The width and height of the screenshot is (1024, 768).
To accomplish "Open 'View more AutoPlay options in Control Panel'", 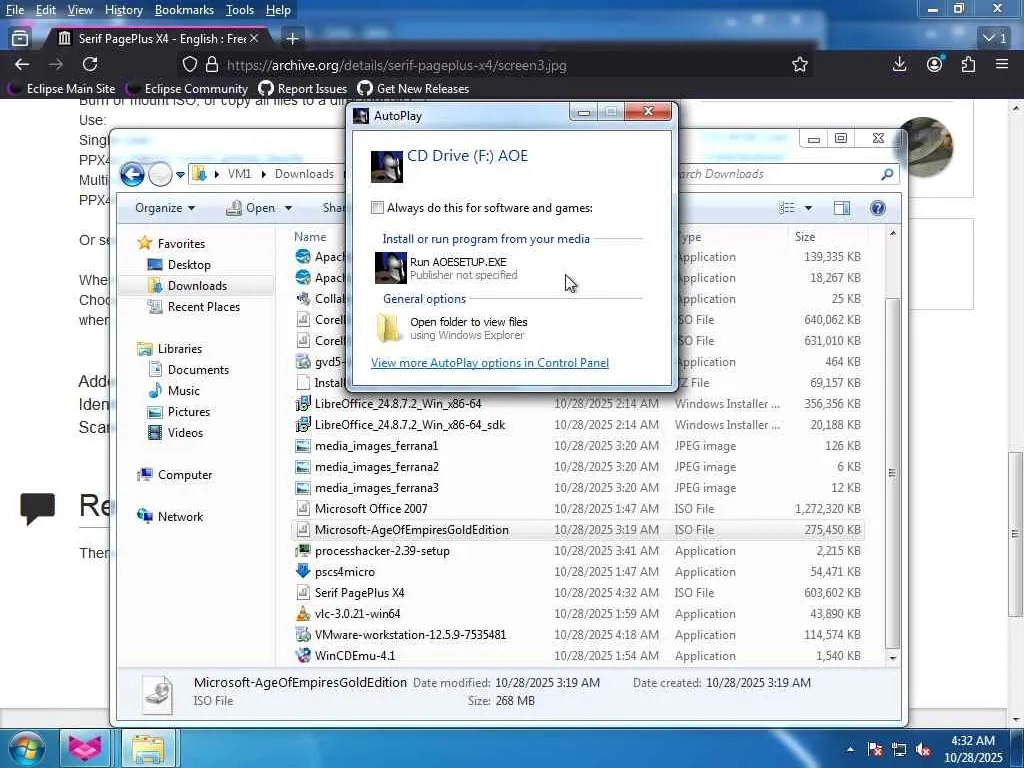I will click(x=489, y=362).
